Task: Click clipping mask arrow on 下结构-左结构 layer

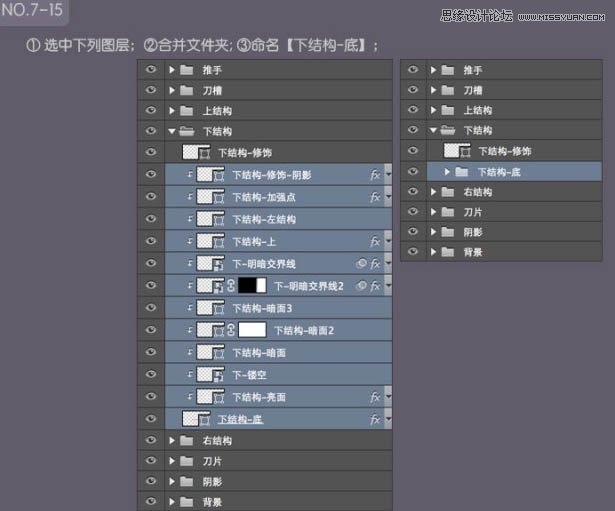Action: 190,219
